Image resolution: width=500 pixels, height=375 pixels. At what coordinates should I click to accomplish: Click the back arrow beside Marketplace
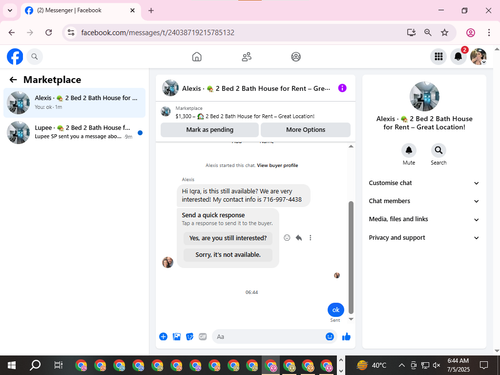13,80
